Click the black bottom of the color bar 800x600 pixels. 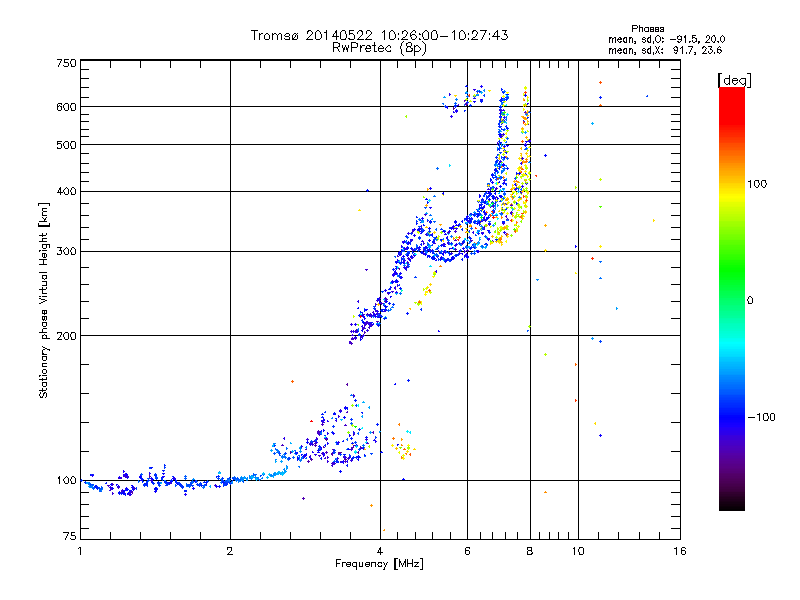[x=732, y=503]
